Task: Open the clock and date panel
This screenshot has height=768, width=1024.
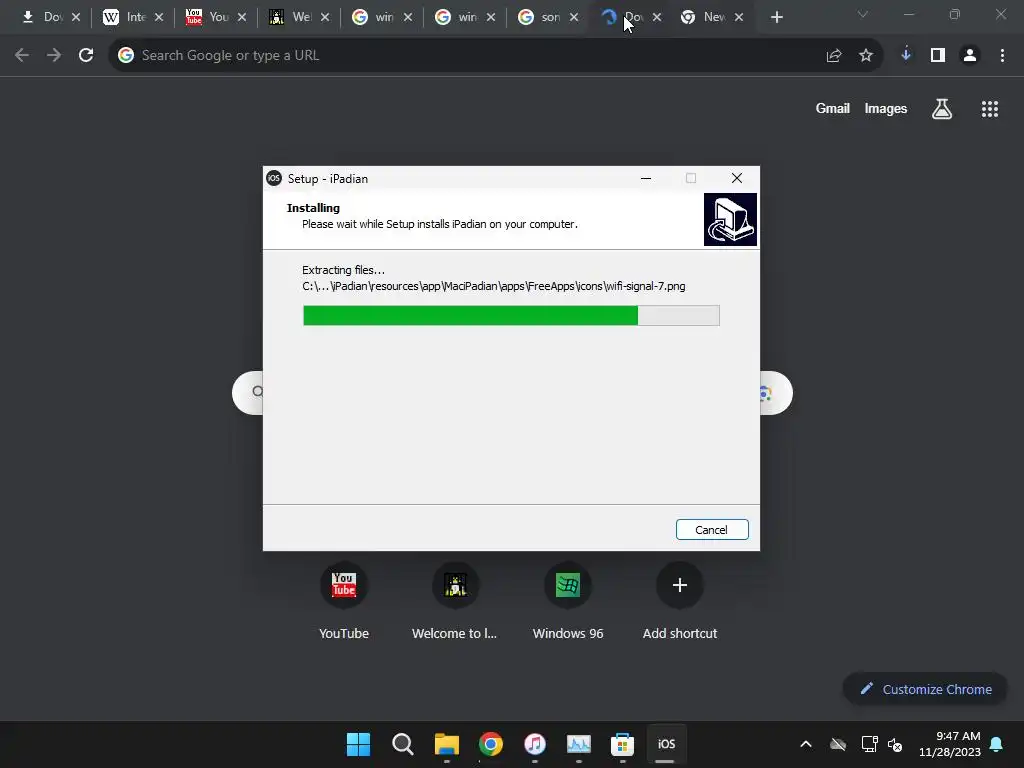Action: point(950,744)
